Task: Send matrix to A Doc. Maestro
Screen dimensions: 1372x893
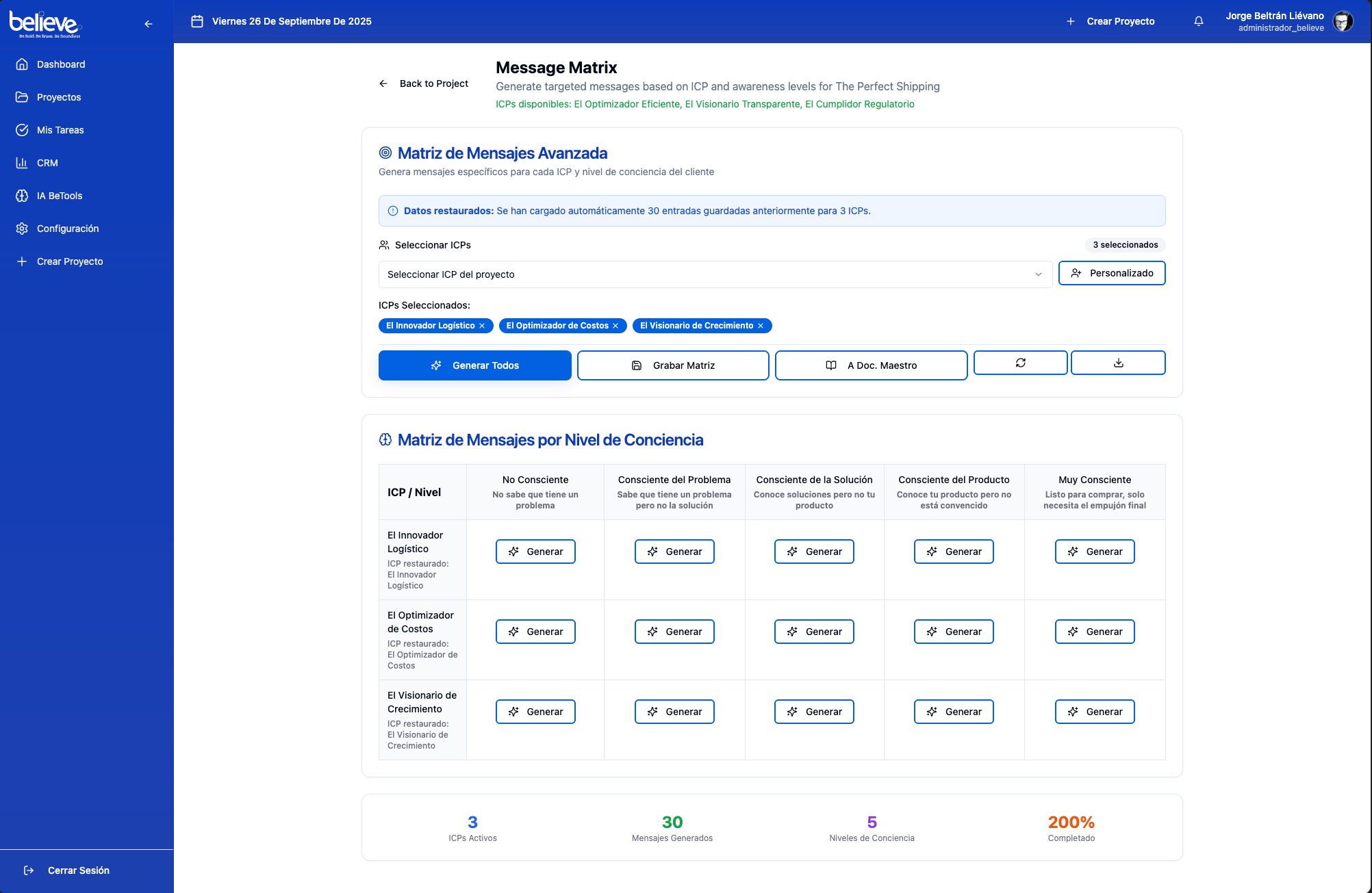Action: (871, 365)
